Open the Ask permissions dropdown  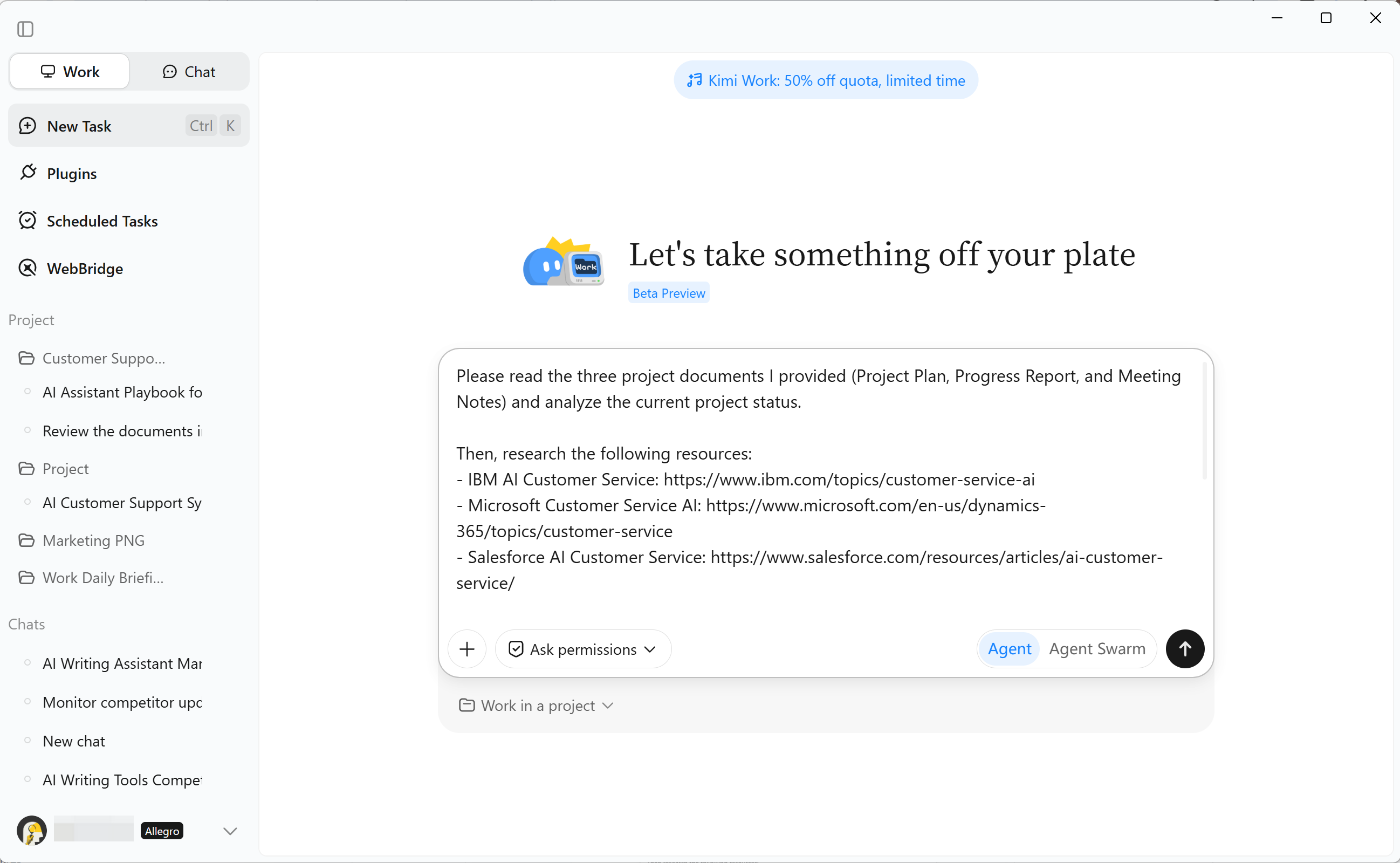tap(583, 649)
